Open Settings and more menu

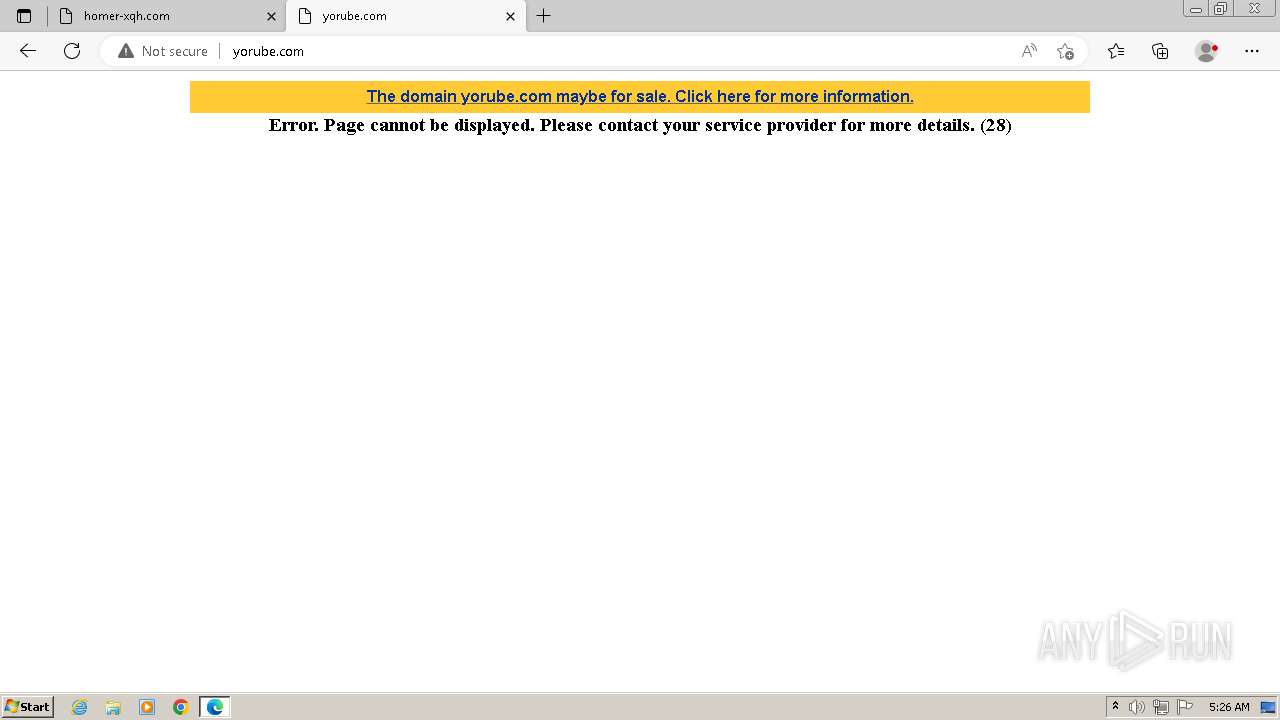1252,51
